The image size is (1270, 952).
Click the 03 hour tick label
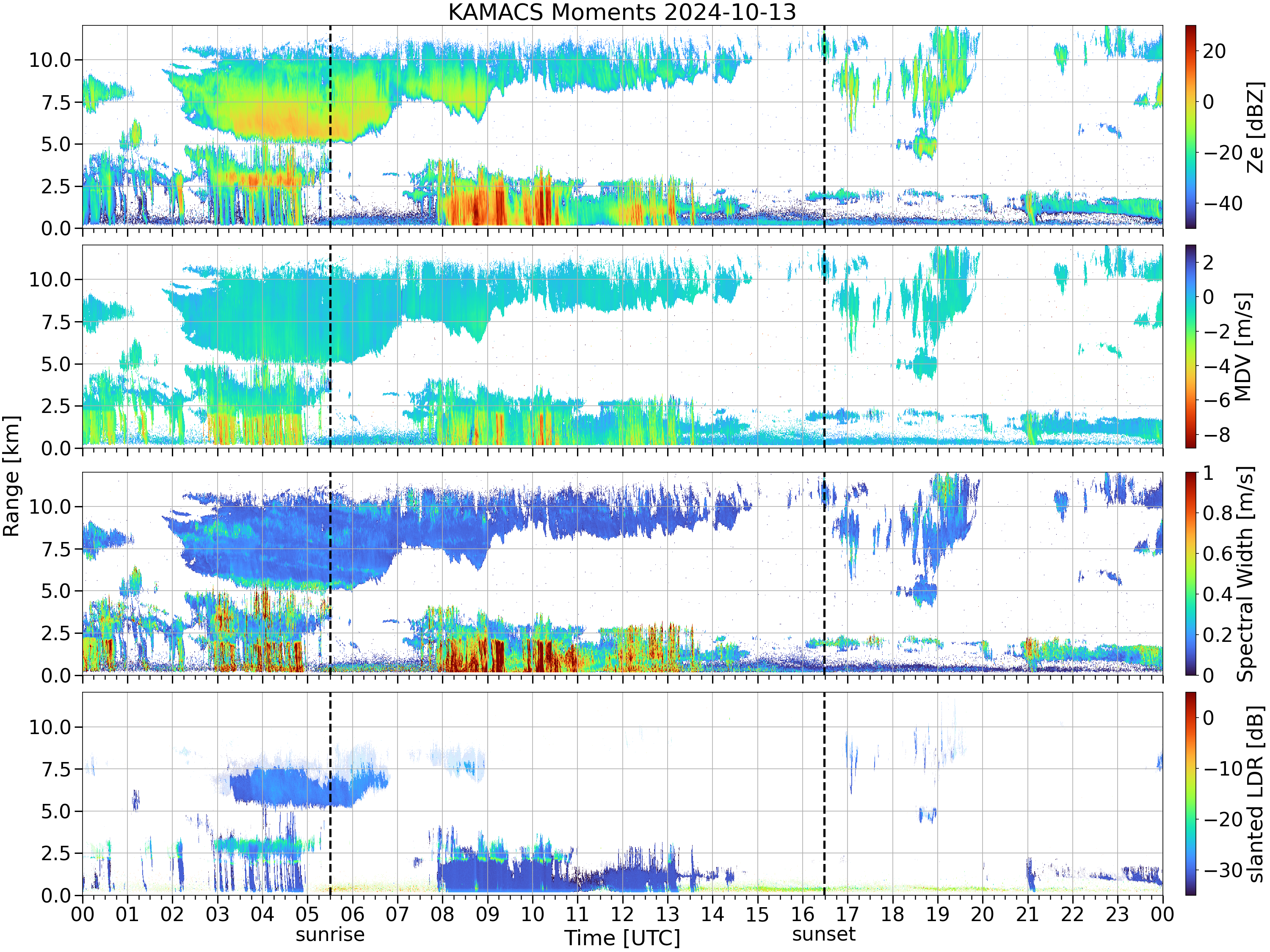[x=218, y=914]
